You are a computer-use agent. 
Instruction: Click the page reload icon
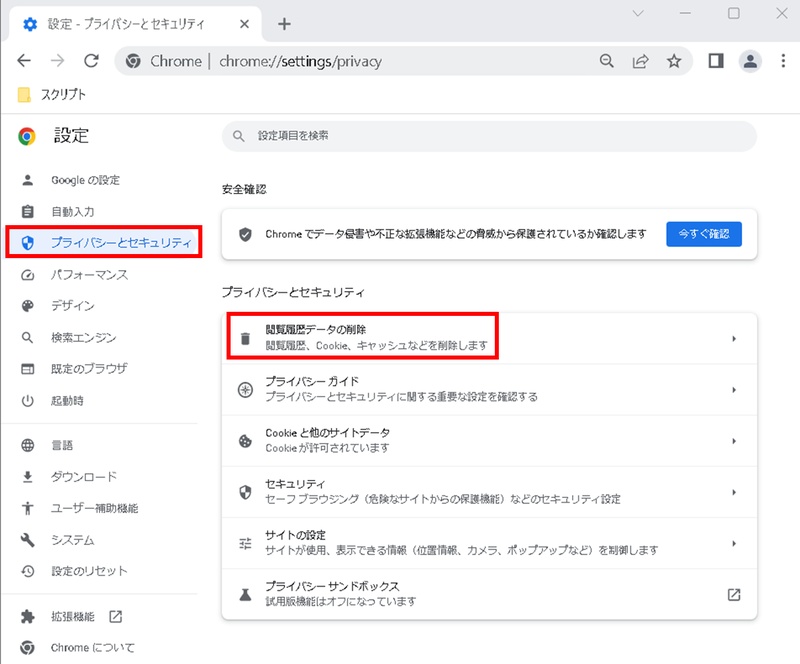point(92,61)
